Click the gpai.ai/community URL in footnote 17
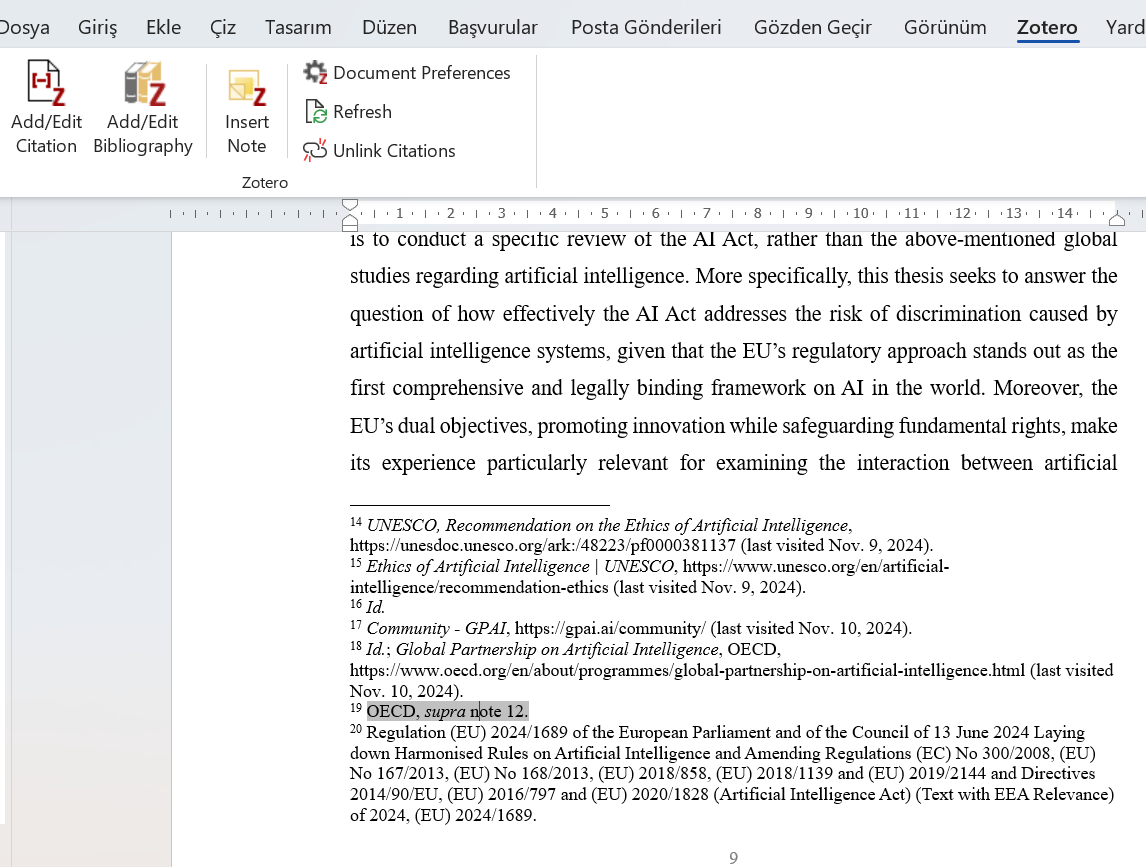Screen dimensions: 1146x867 [610, 629]
